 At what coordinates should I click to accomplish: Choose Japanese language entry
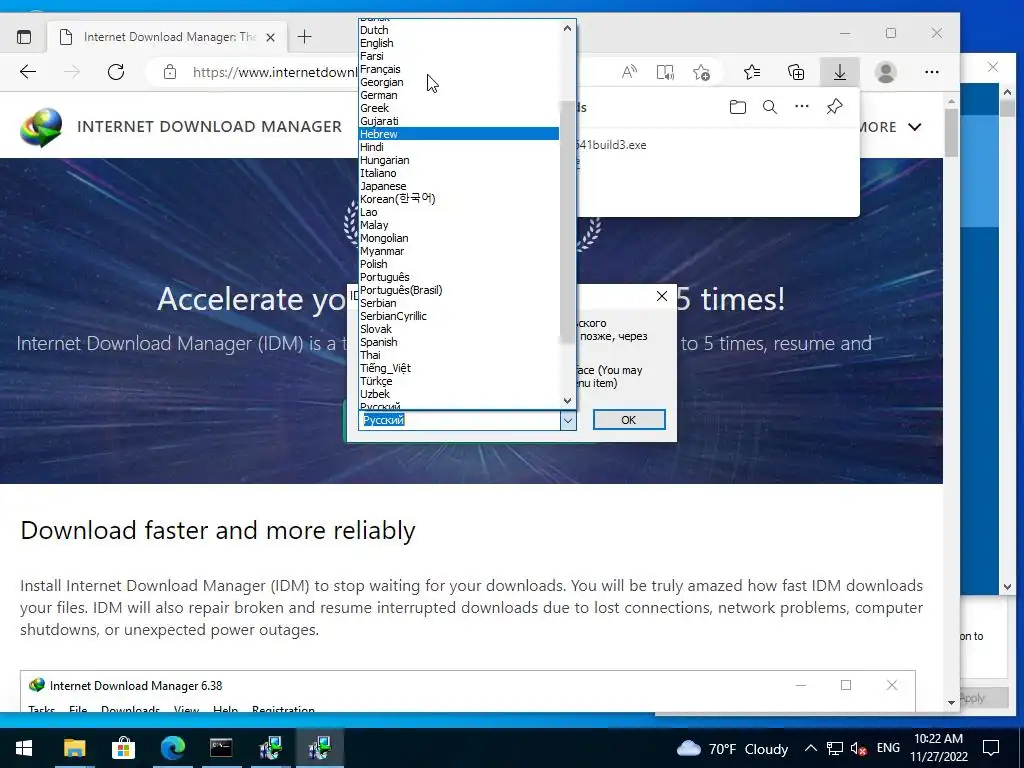[459, 186]
